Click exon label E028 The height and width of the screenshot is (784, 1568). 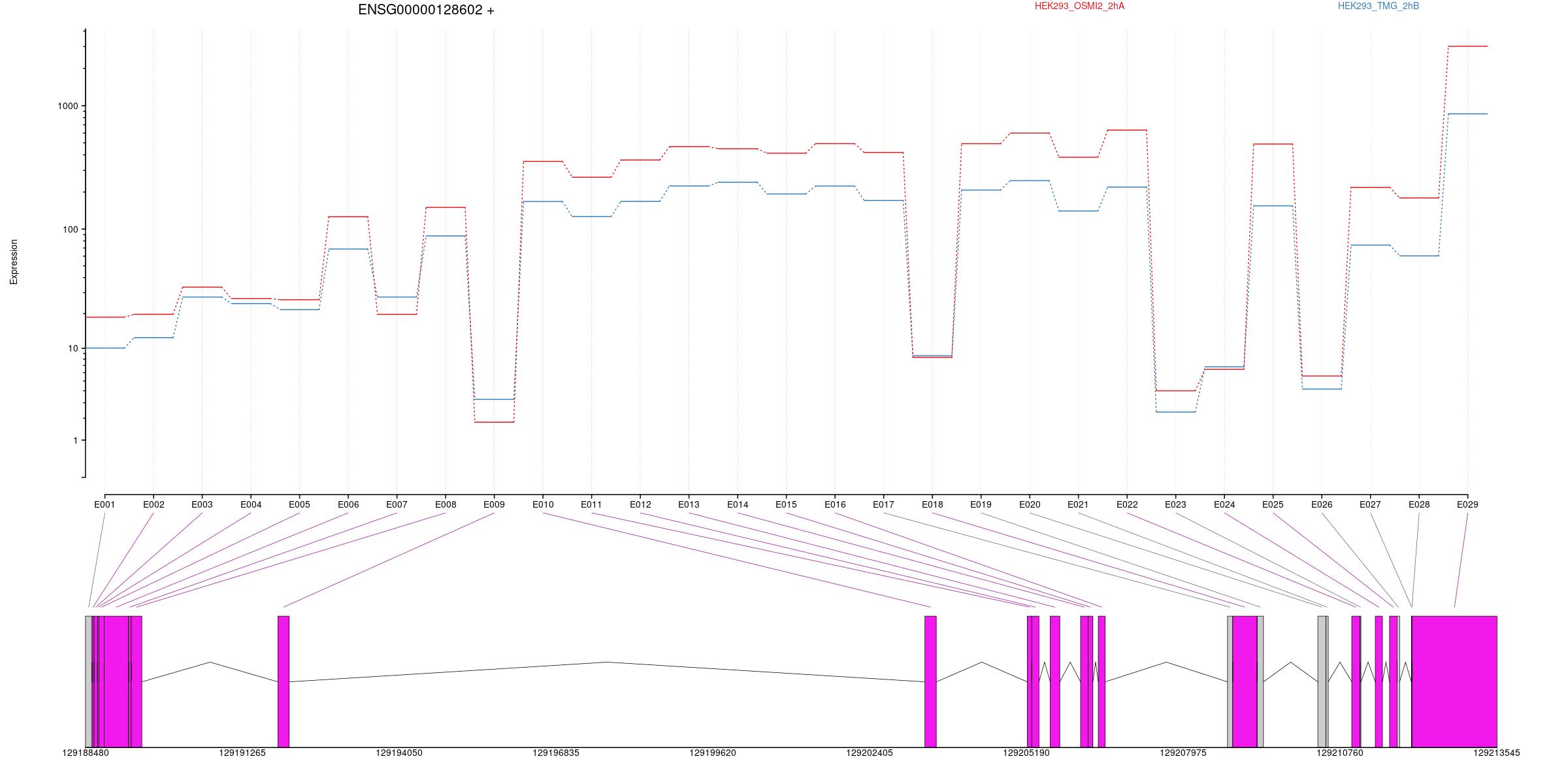1419,504
